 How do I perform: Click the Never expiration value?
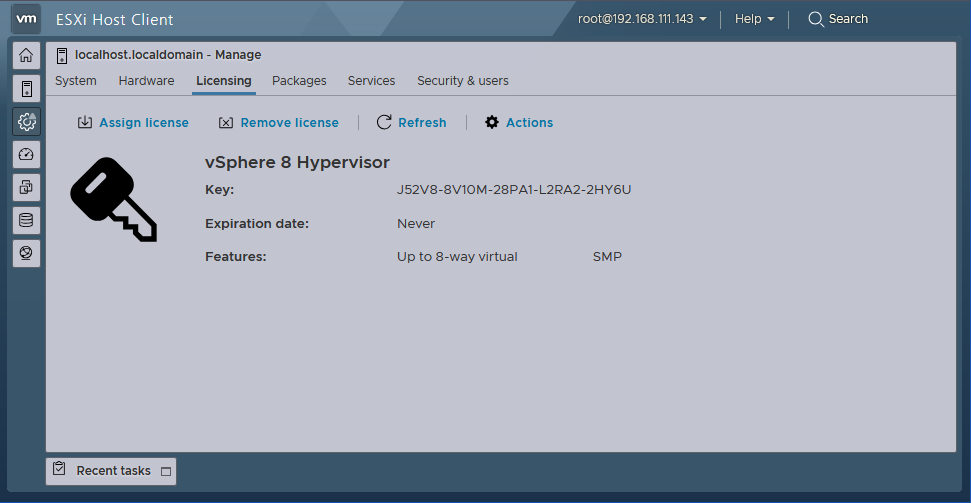point(416,224)
